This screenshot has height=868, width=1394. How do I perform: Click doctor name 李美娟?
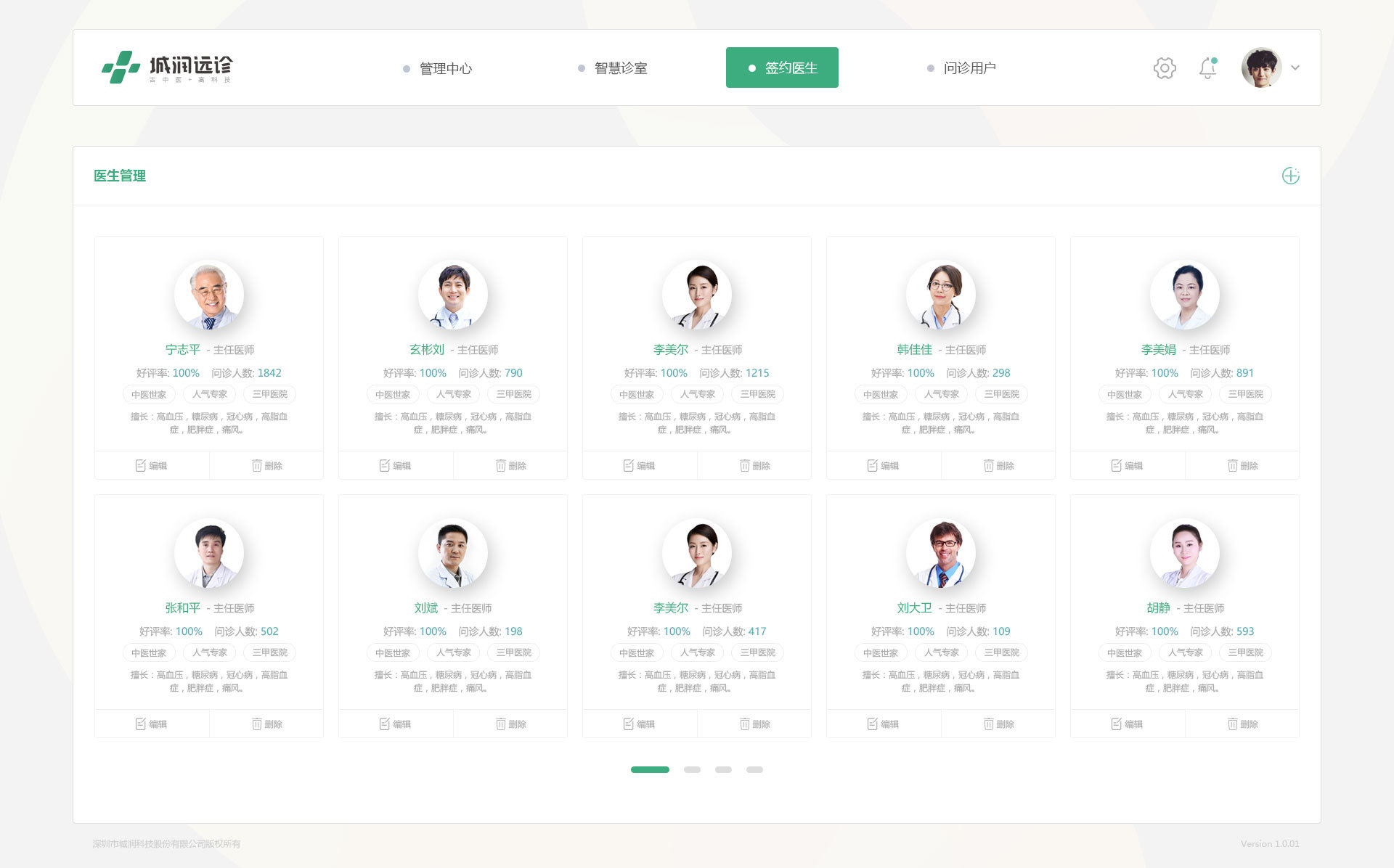pyautogui.click(x=1158, y=350)
